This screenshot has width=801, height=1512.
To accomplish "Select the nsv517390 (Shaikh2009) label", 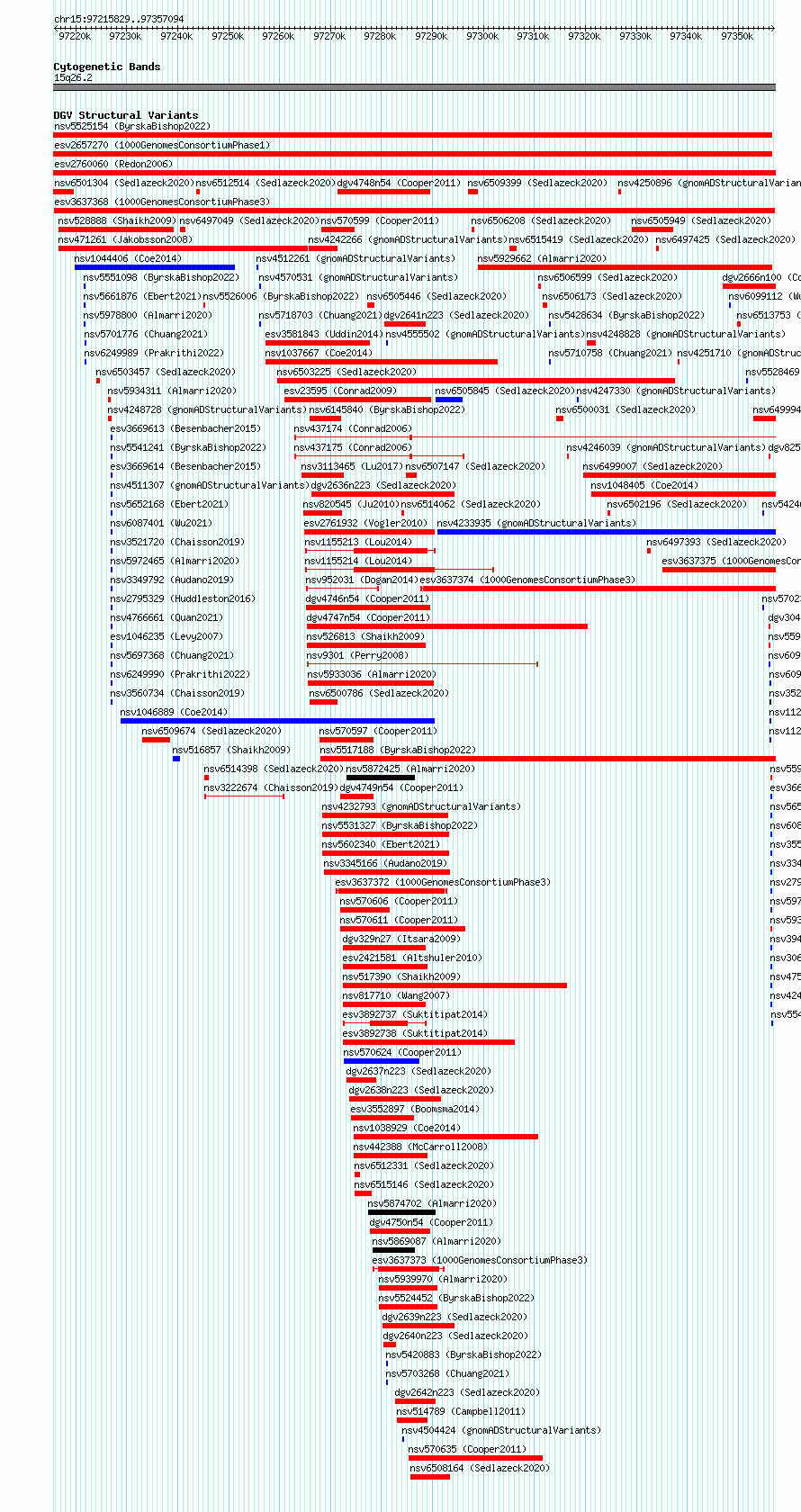I will 401,976.
